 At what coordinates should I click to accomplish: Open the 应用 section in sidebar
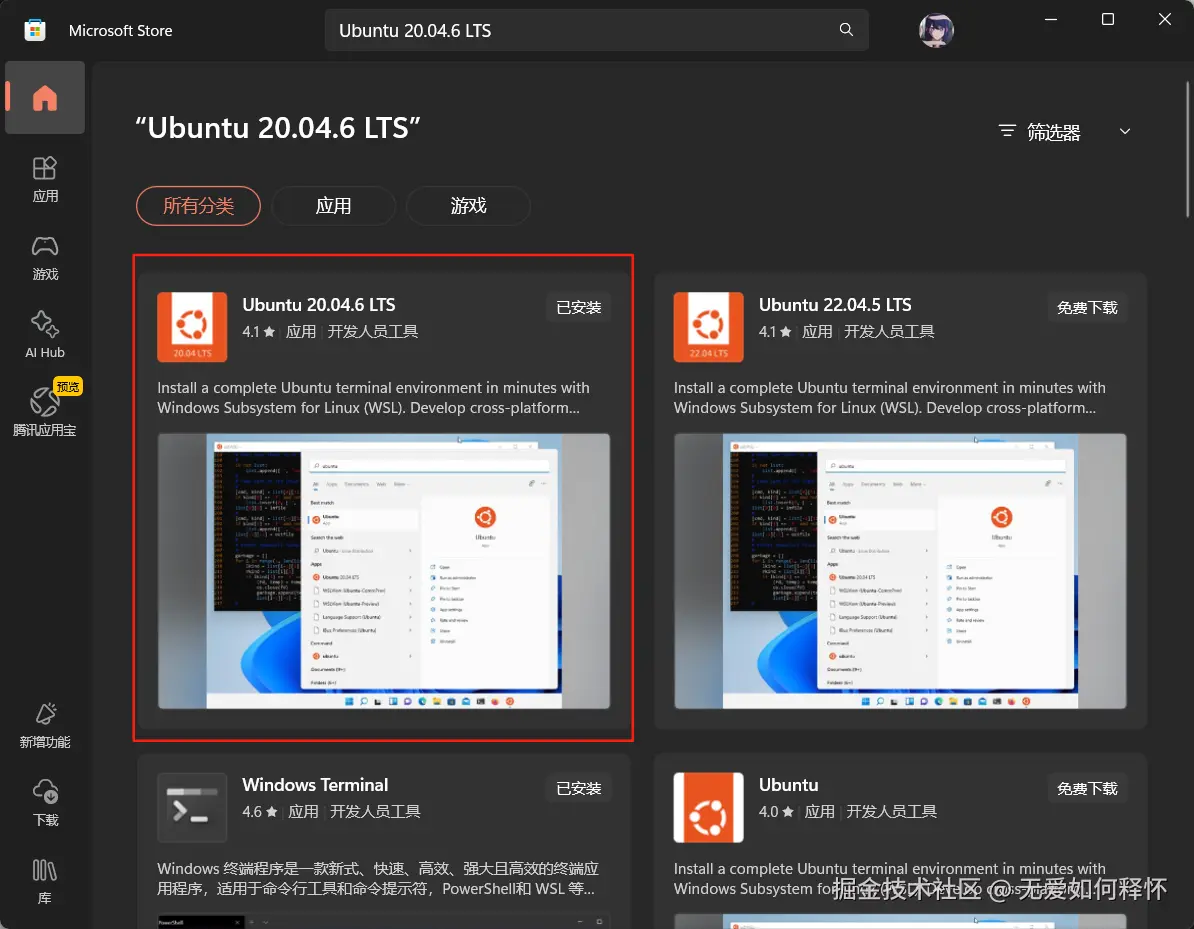(45, 180)
